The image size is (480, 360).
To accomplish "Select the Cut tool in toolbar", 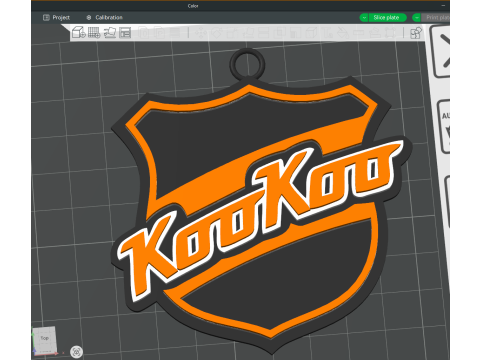I will click(264, 33).
